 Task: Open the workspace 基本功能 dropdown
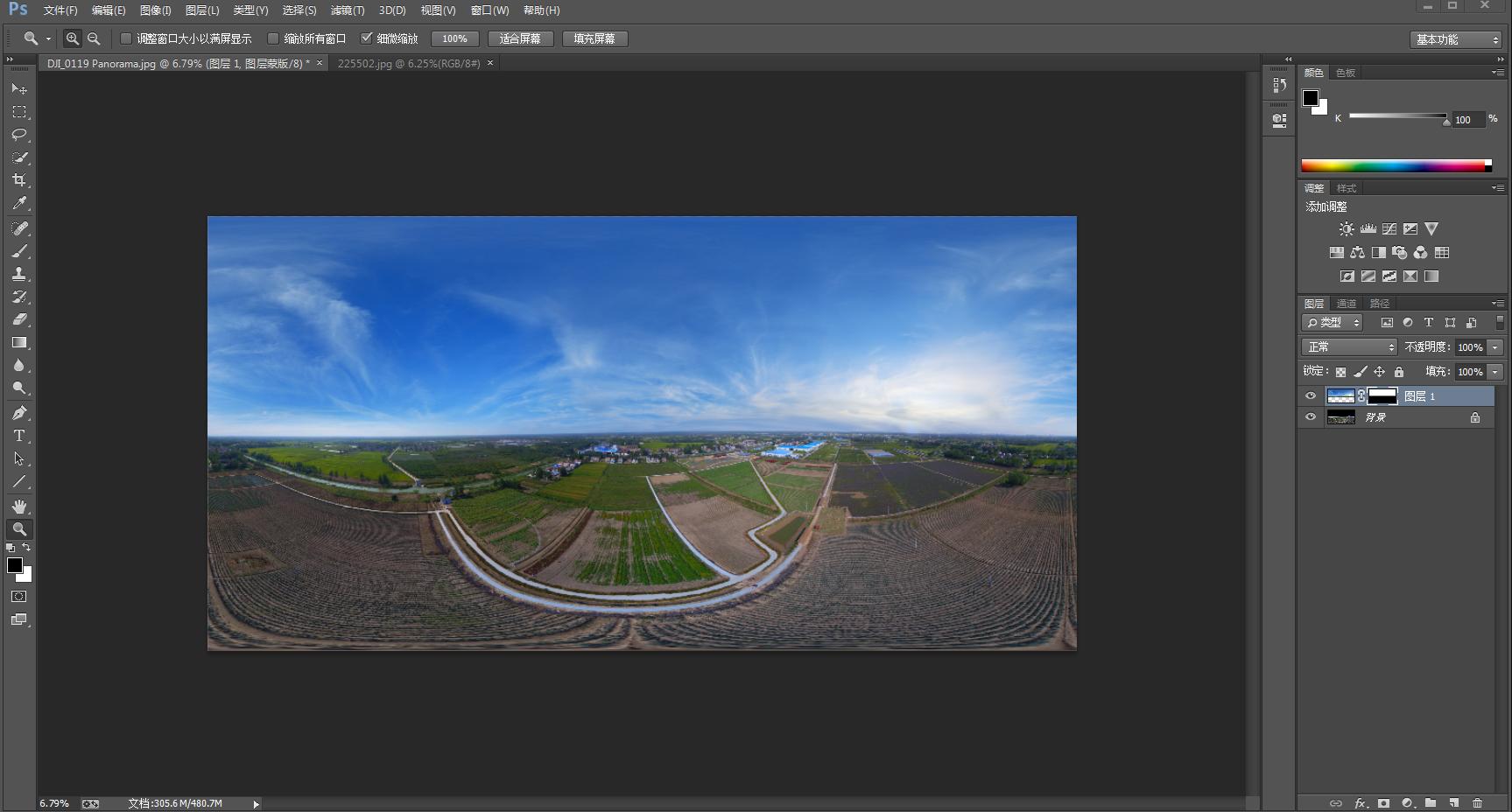click(1457, 39)
